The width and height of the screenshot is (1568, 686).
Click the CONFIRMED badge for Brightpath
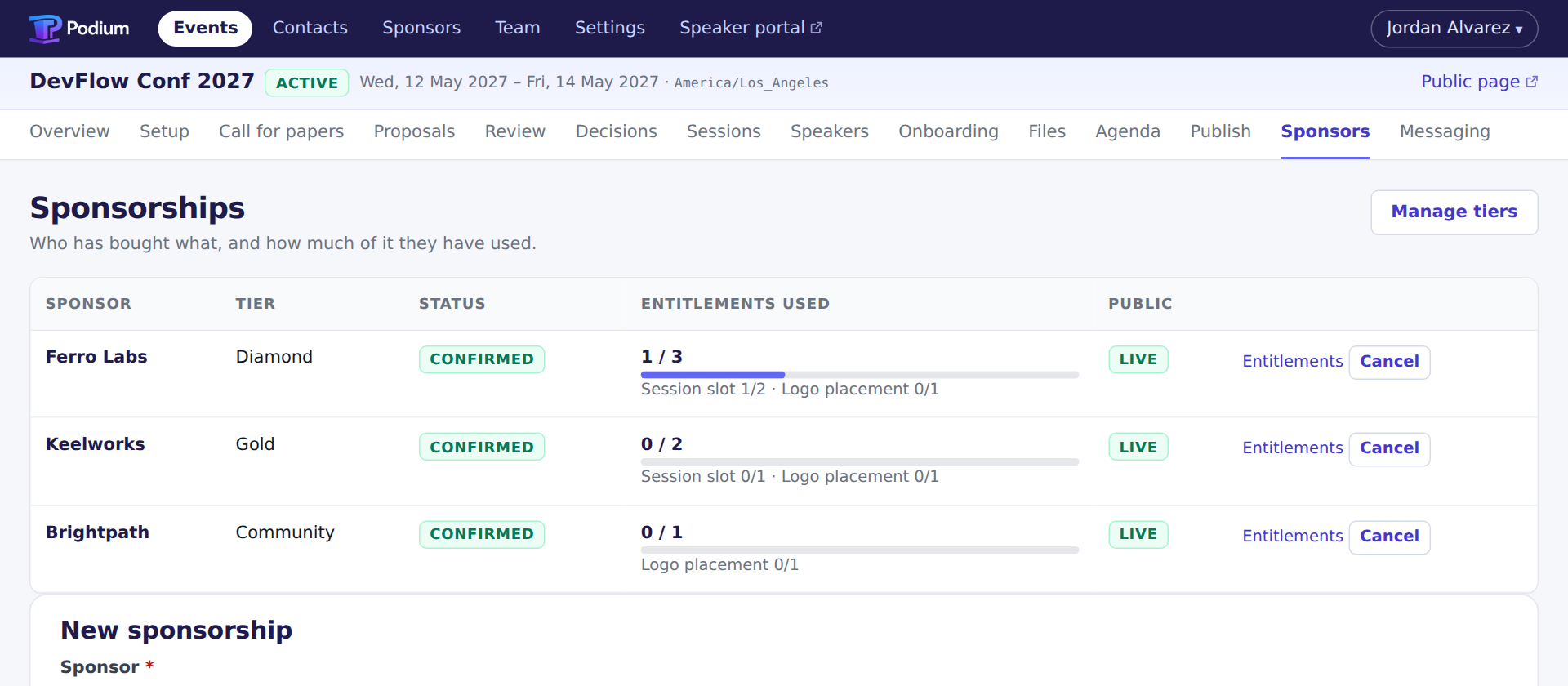[482, 534]
